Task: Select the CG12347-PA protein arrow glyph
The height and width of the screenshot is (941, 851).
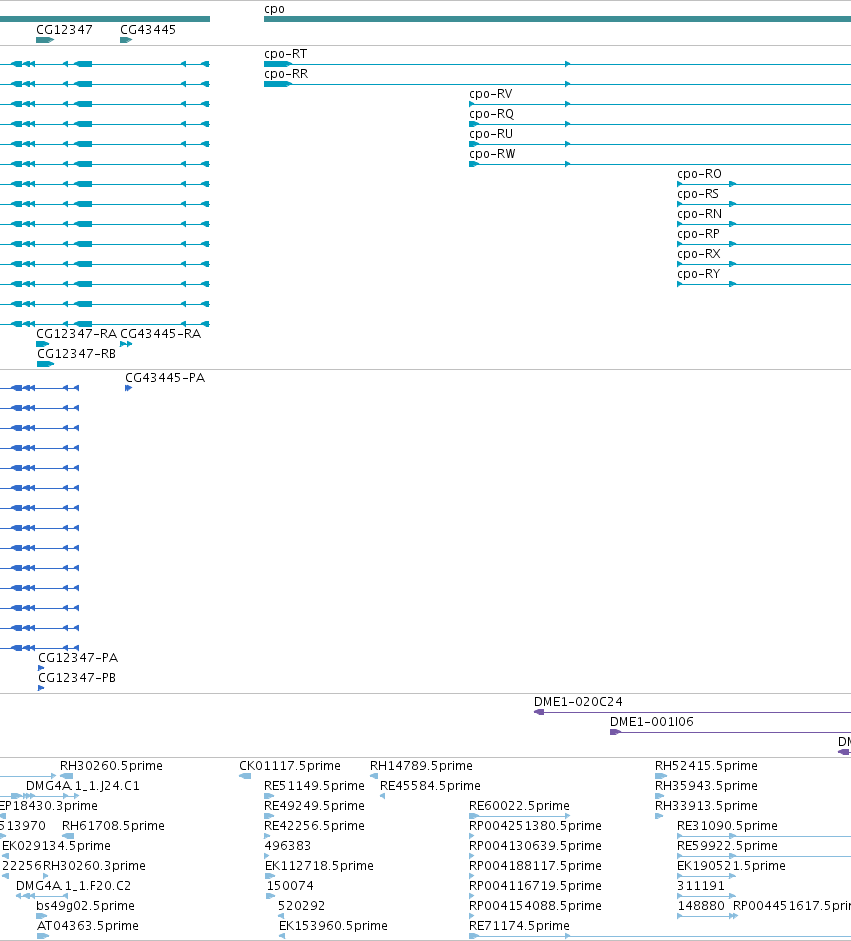Action: tap(41, 668)
